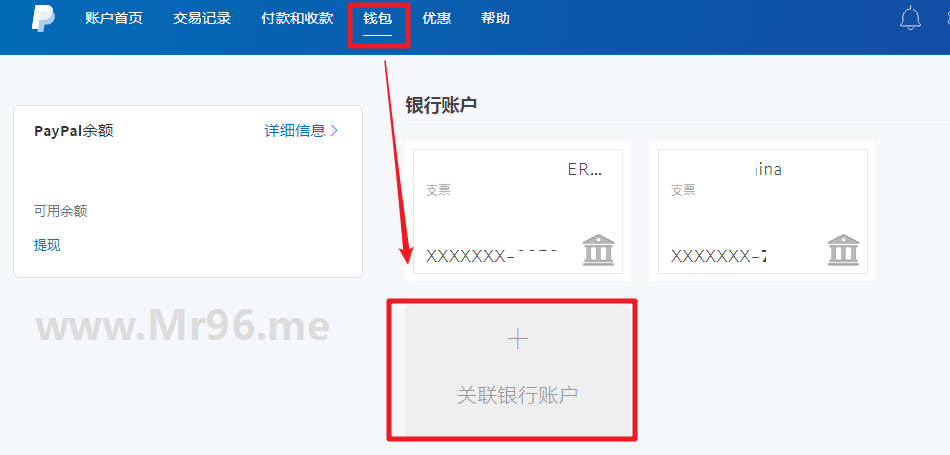This screenshot has width=950, height=455.
Task: Select 付款和收款 from the top menu
Action: pyautogui.click(x=297, y=18)
